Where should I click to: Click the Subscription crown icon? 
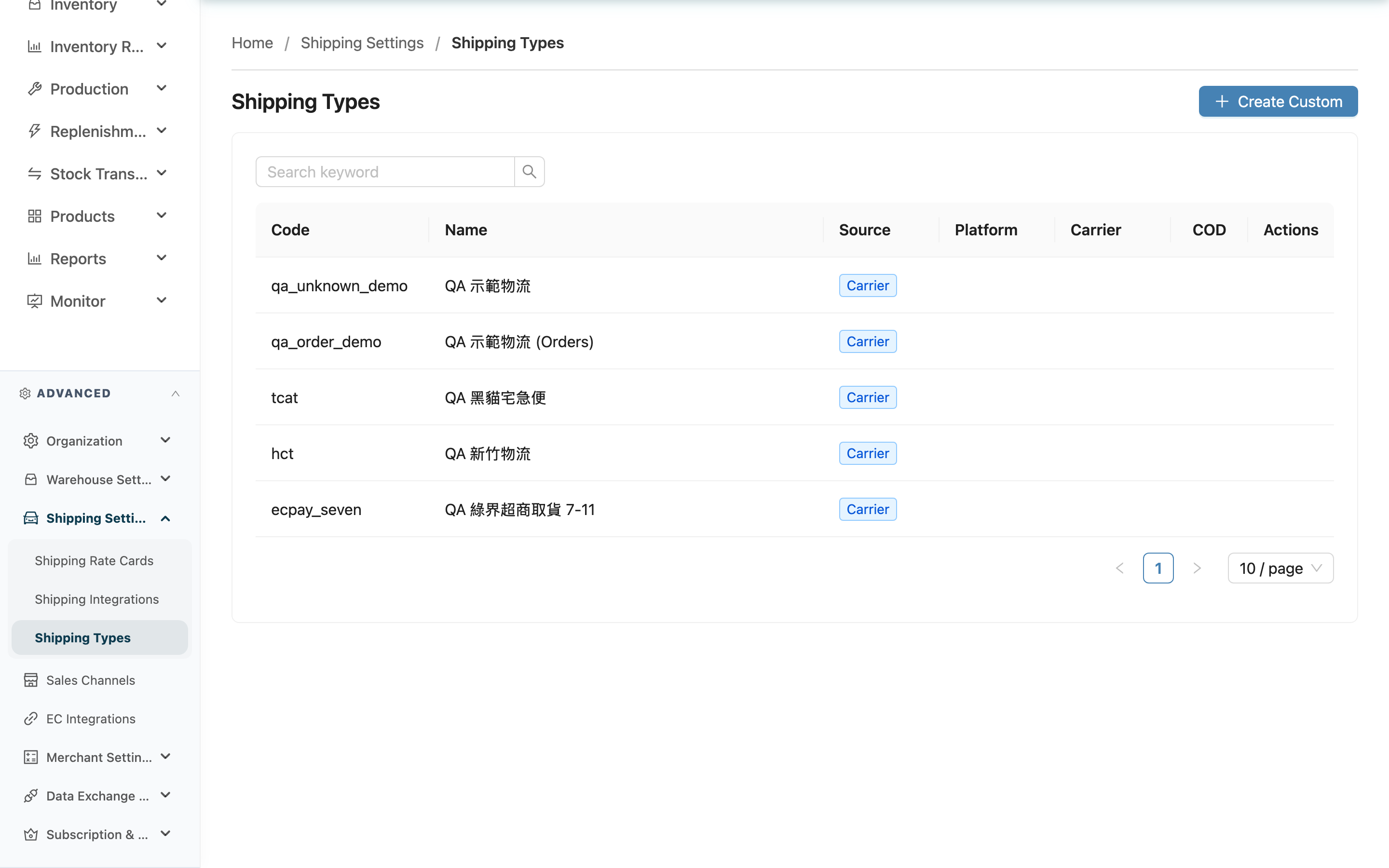[31, 834]
